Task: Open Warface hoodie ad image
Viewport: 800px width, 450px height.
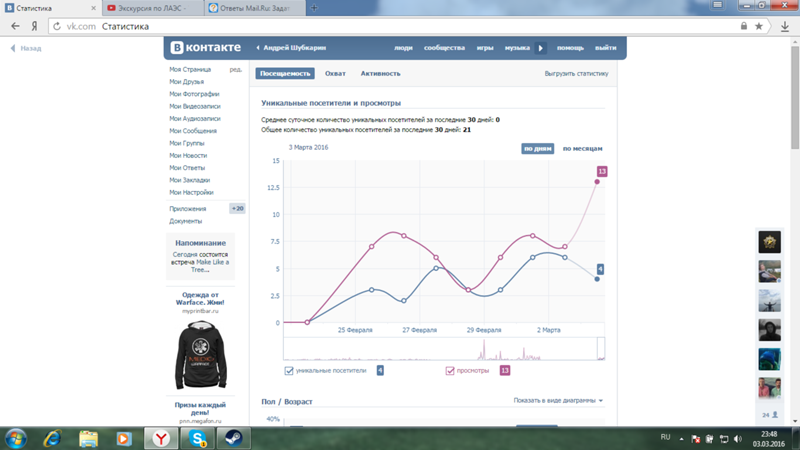Action: 201,355
